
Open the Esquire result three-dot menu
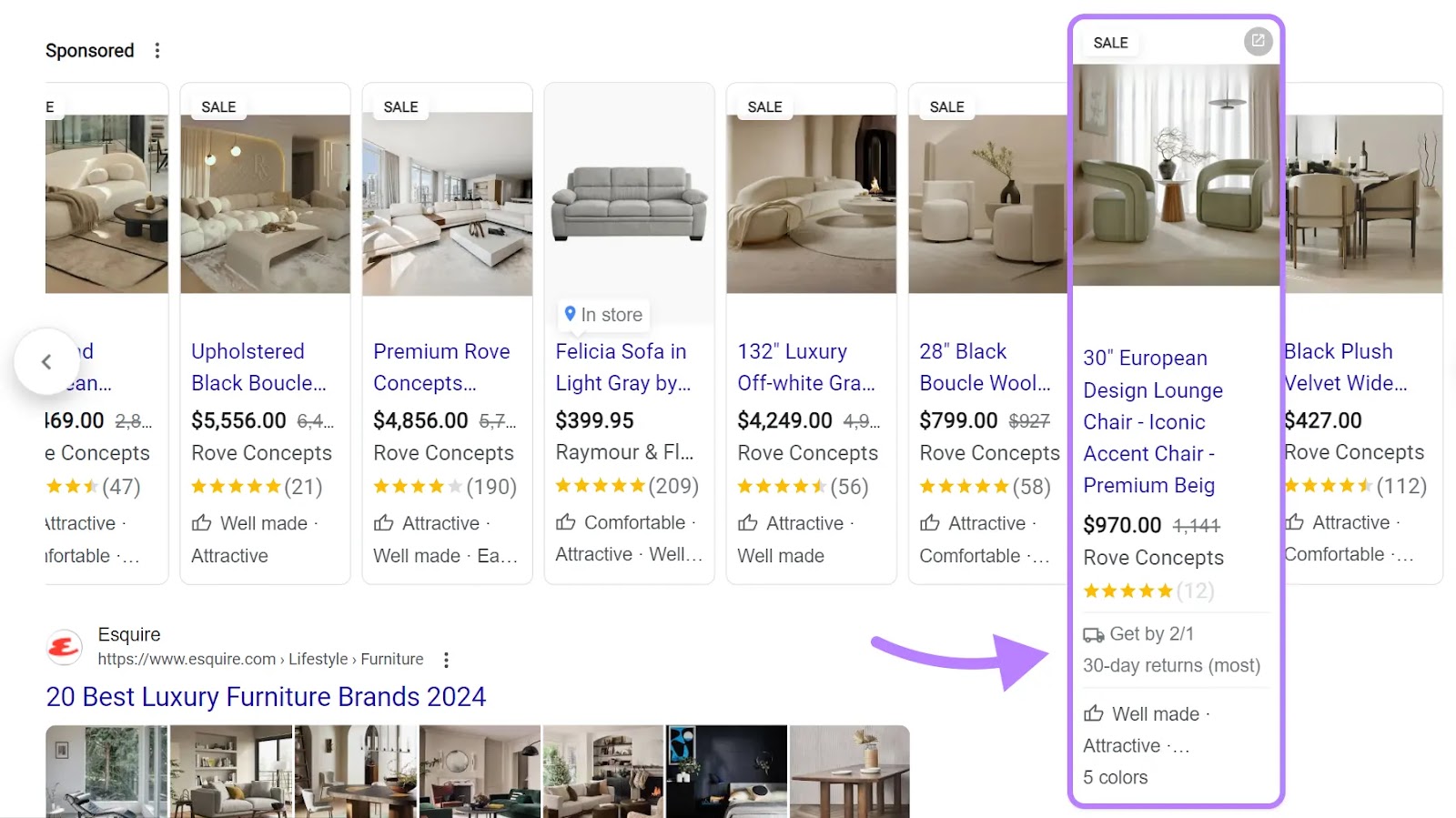tap(446, 660)
